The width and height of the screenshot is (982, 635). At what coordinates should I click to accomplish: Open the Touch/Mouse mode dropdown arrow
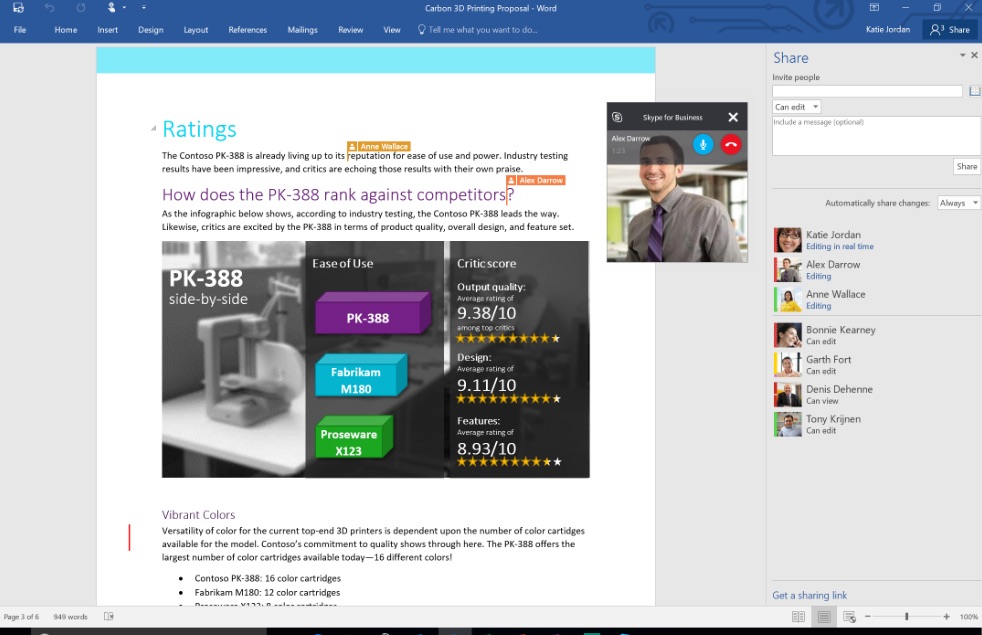(x=124, y=8)
